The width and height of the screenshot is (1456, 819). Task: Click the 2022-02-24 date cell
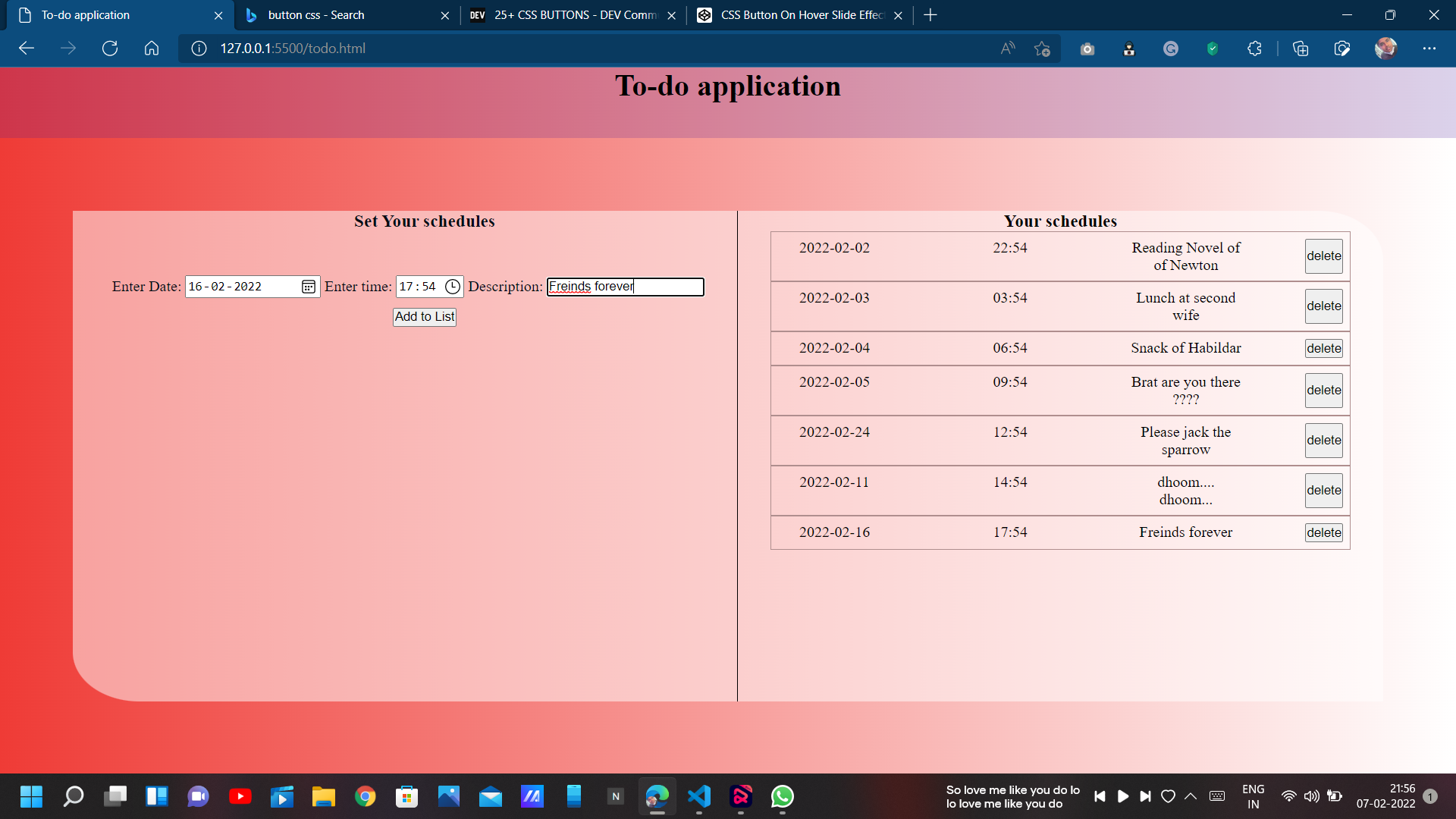834,432
